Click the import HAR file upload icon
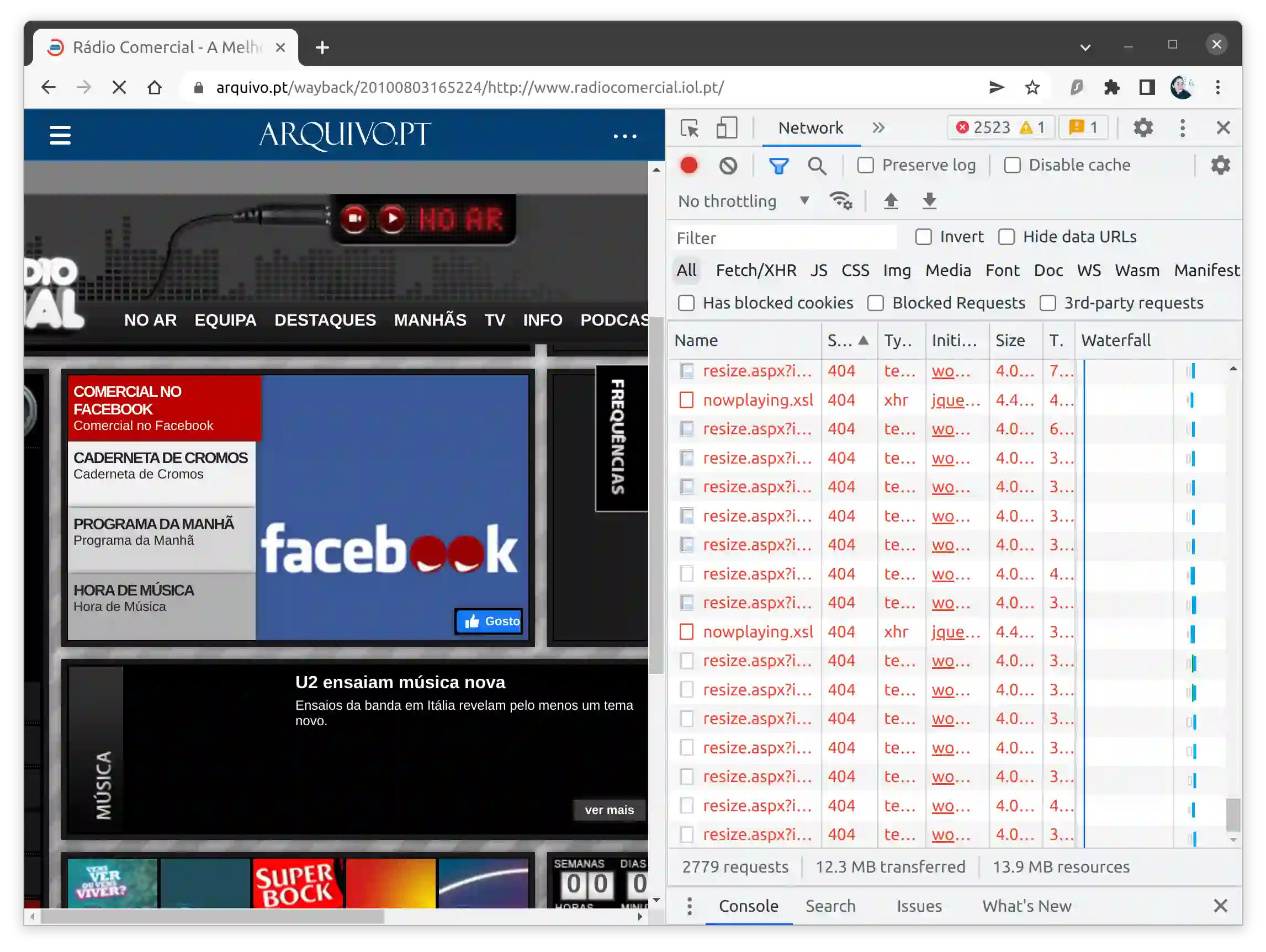This screenshot has height=952, width=1266. point(891,201)
